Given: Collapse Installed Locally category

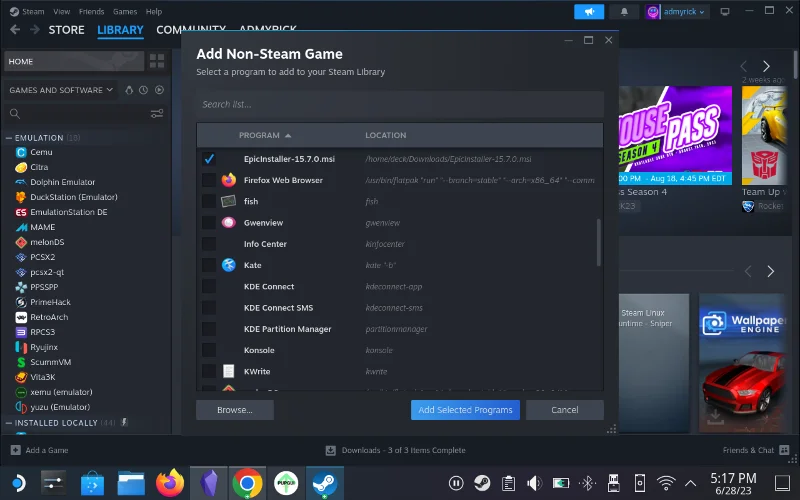Looking at the screenshot, I should [9, 423].
